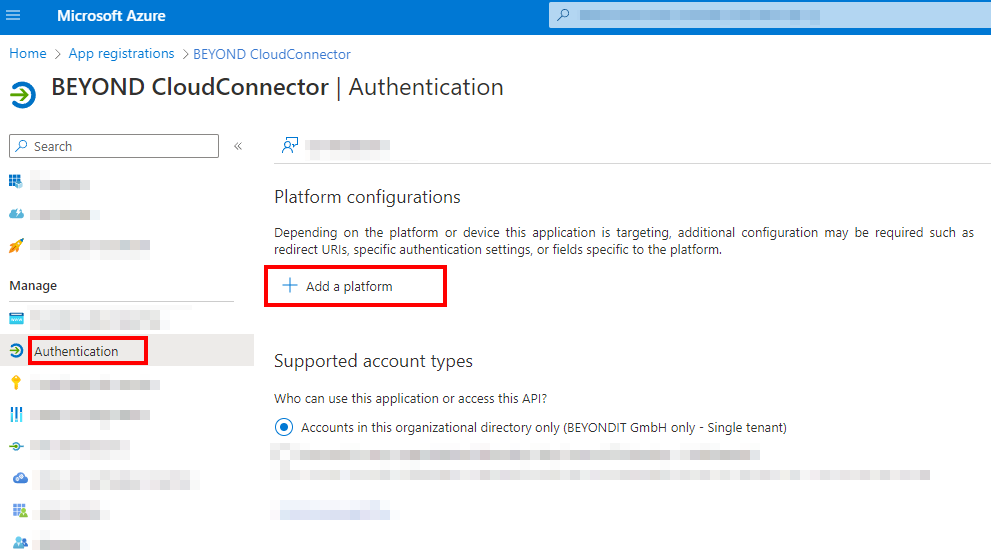The height and width of the screenshot is (557, 991).
Task: Open App roles via the grid-with-person icon
Action: [20, 510]
